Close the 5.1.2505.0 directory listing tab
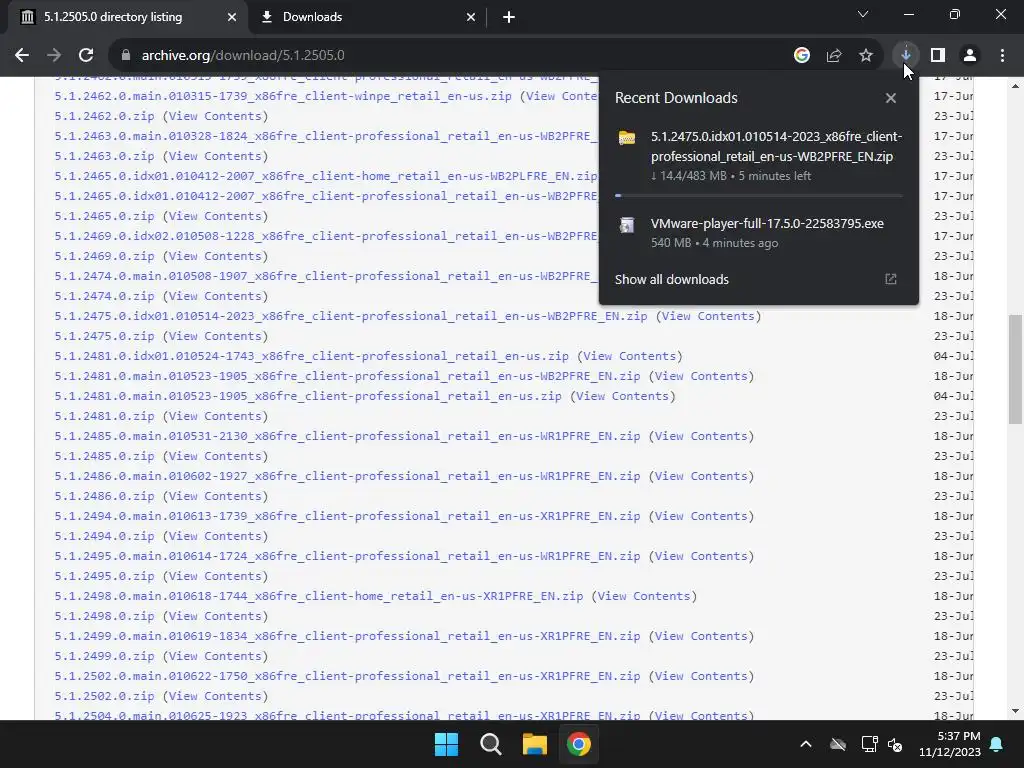Viewport: 1024px width, 768px height. click(x=232, y=17)
